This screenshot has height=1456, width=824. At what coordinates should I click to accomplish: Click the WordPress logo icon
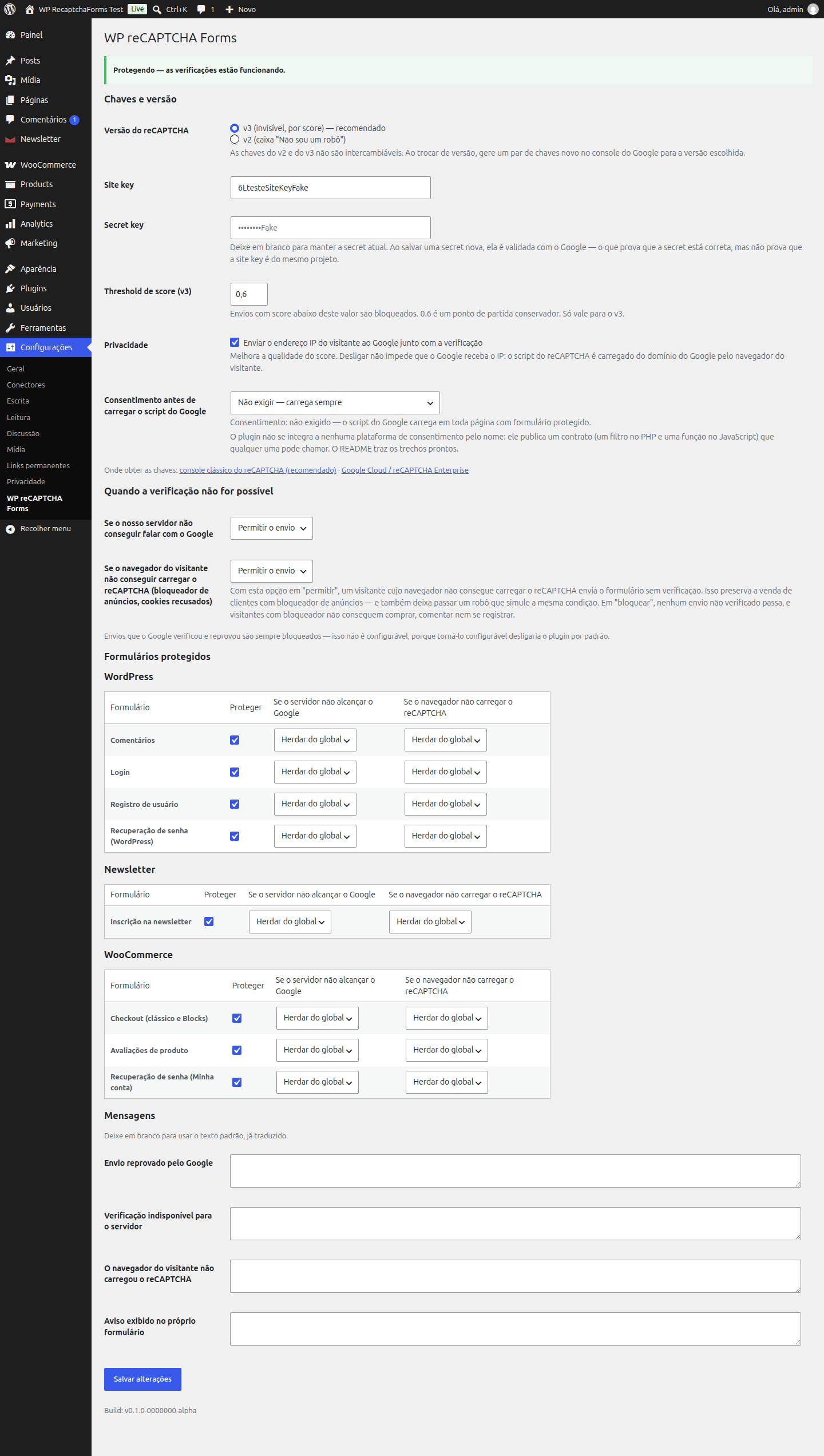pyautogui.click(x=10, y=9)
